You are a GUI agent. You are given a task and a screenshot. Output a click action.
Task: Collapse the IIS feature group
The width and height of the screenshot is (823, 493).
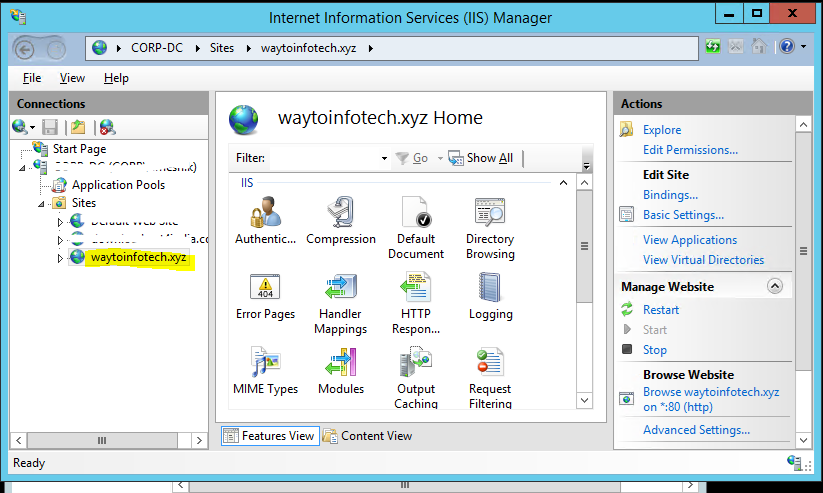(563, 183)
